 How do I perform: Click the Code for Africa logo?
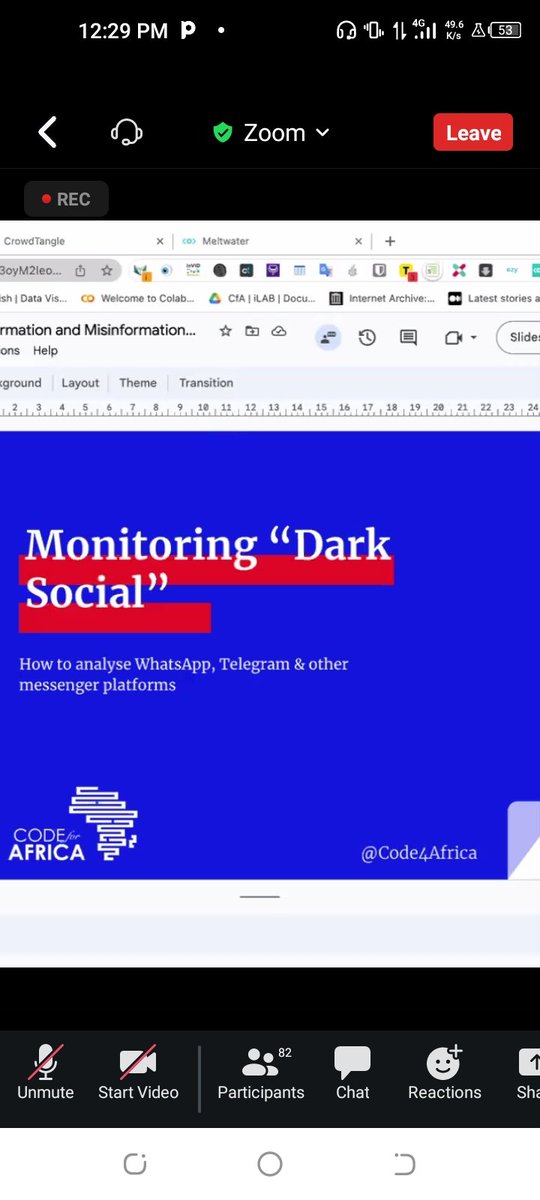point(73,824)
